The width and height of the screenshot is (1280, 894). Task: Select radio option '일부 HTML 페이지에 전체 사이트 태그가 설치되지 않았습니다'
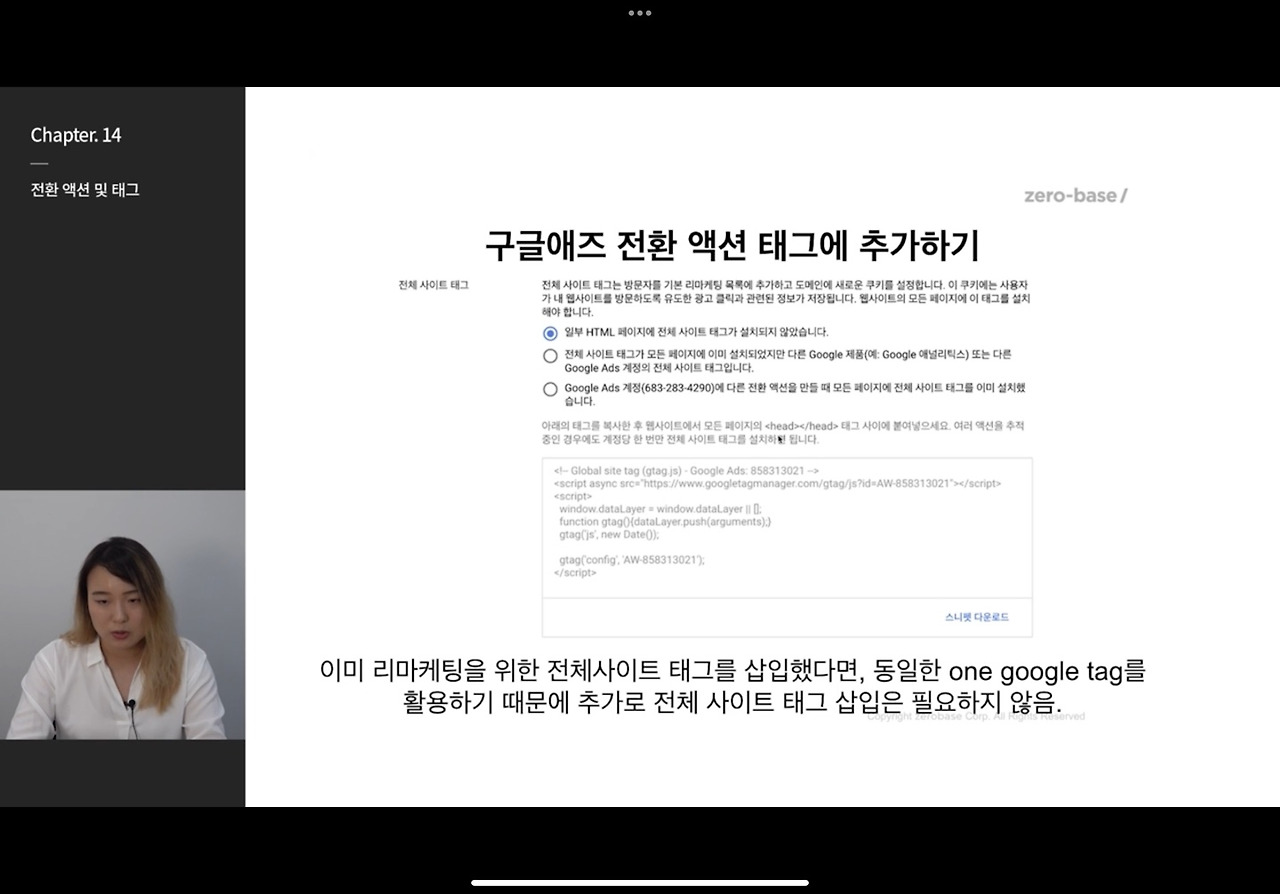point(550,333)
